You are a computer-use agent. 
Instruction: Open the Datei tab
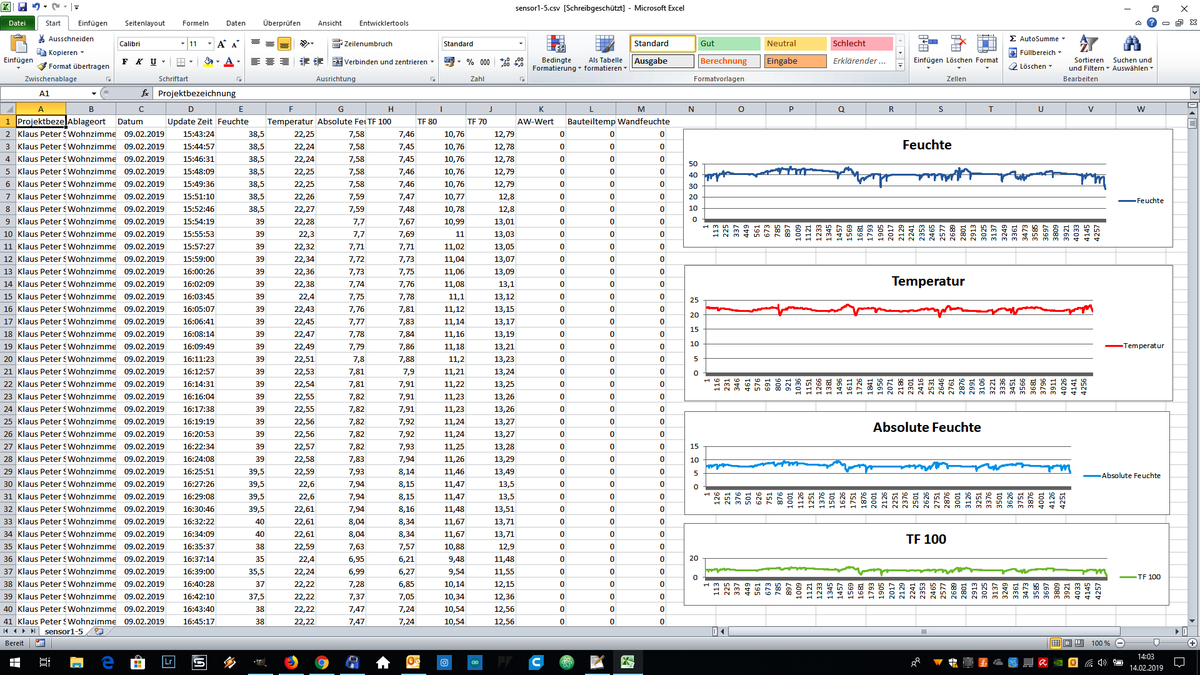point(17,22)
